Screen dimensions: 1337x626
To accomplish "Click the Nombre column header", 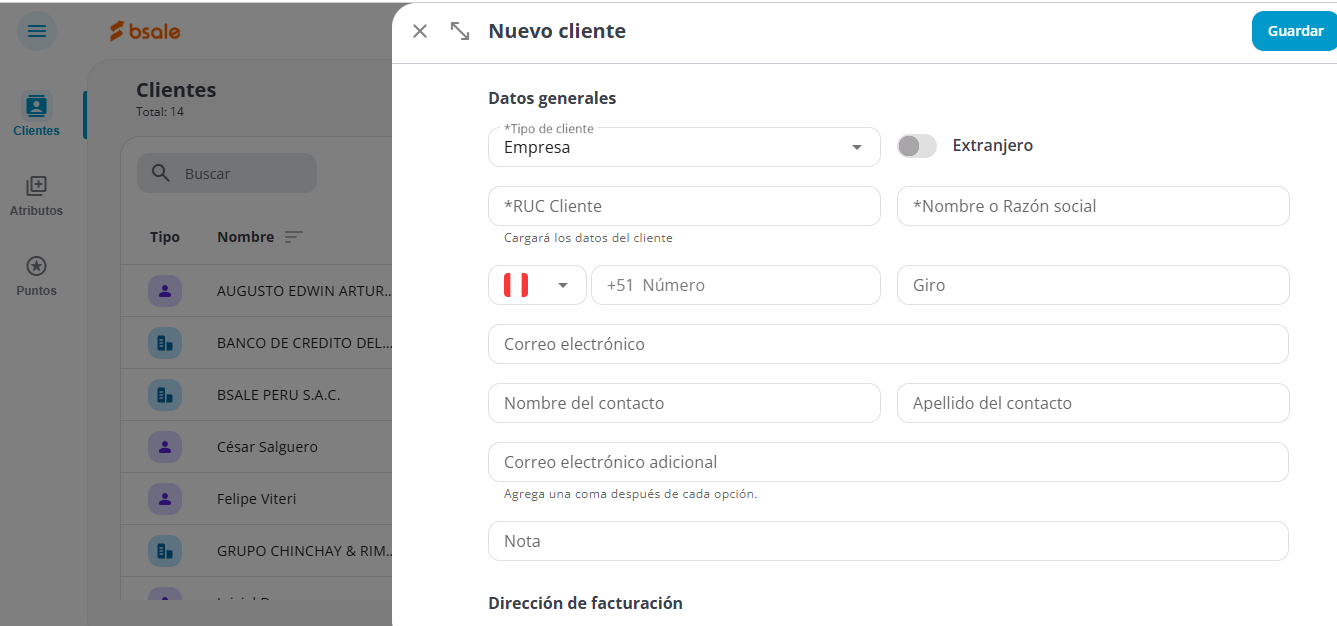I will [x=245, y=237].
